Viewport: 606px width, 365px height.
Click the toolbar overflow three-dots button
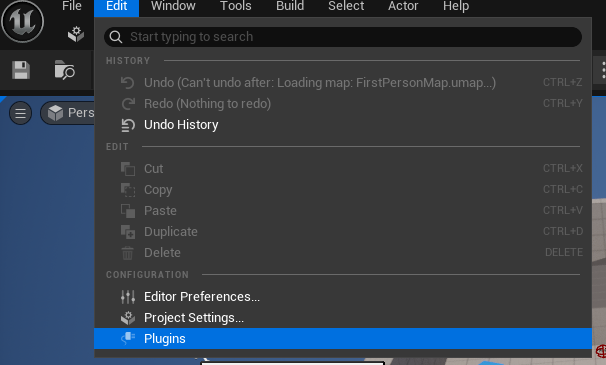[x=603, y=70]
